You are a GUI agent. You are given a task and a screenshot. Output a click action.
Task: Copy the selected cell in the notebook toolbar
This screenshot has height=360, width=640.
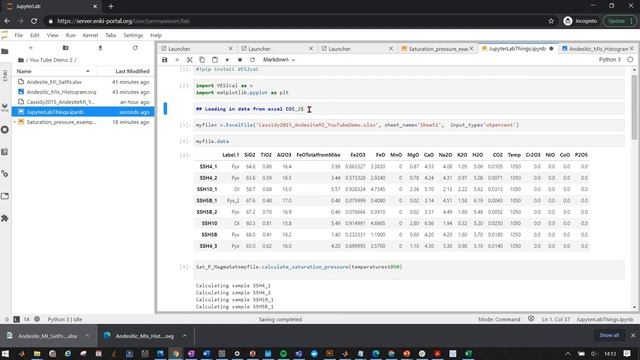(x=202, y=60)
